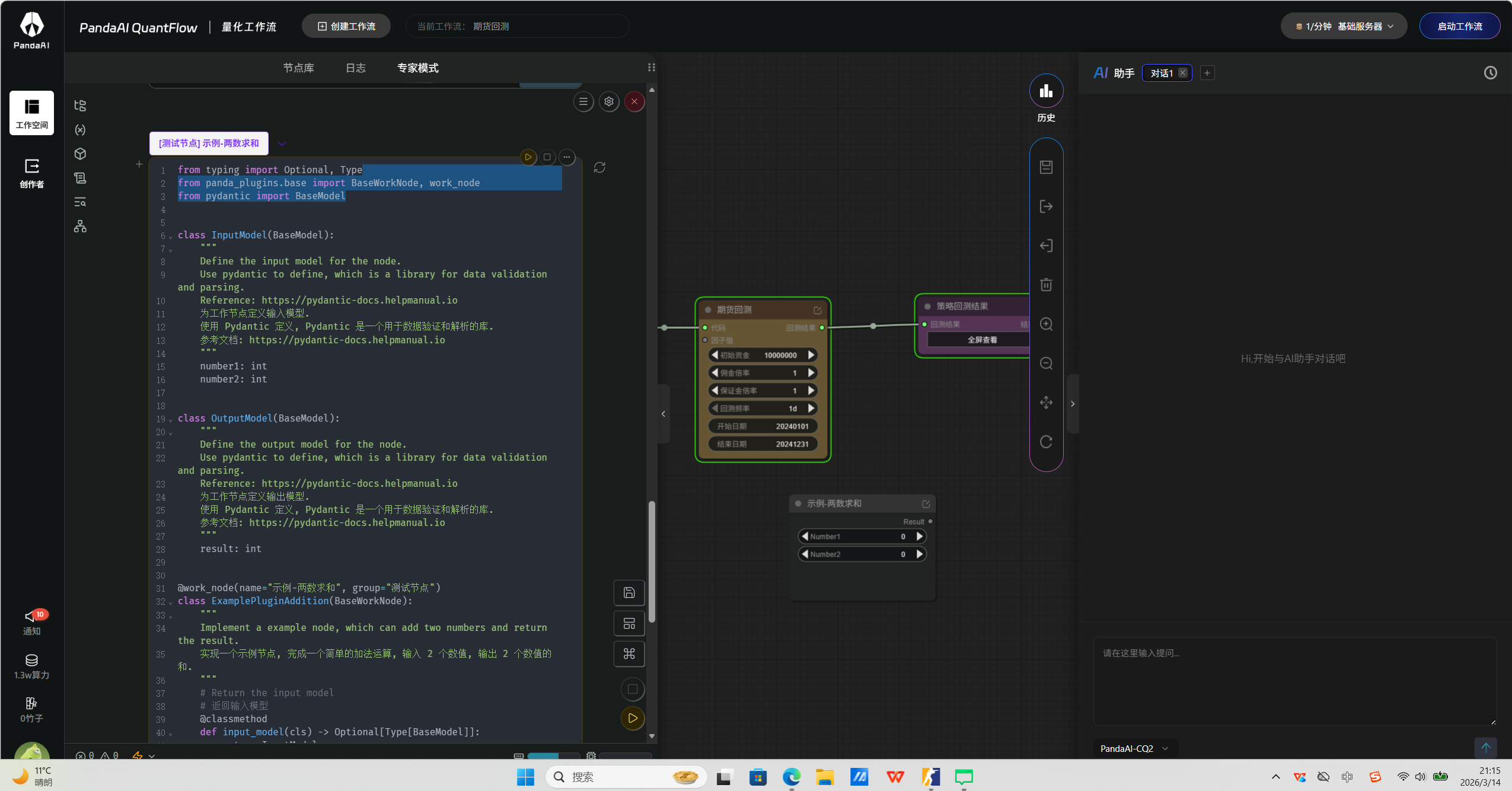Increase 保证金倍率 value with right arrow

click(x=811, y=390)
